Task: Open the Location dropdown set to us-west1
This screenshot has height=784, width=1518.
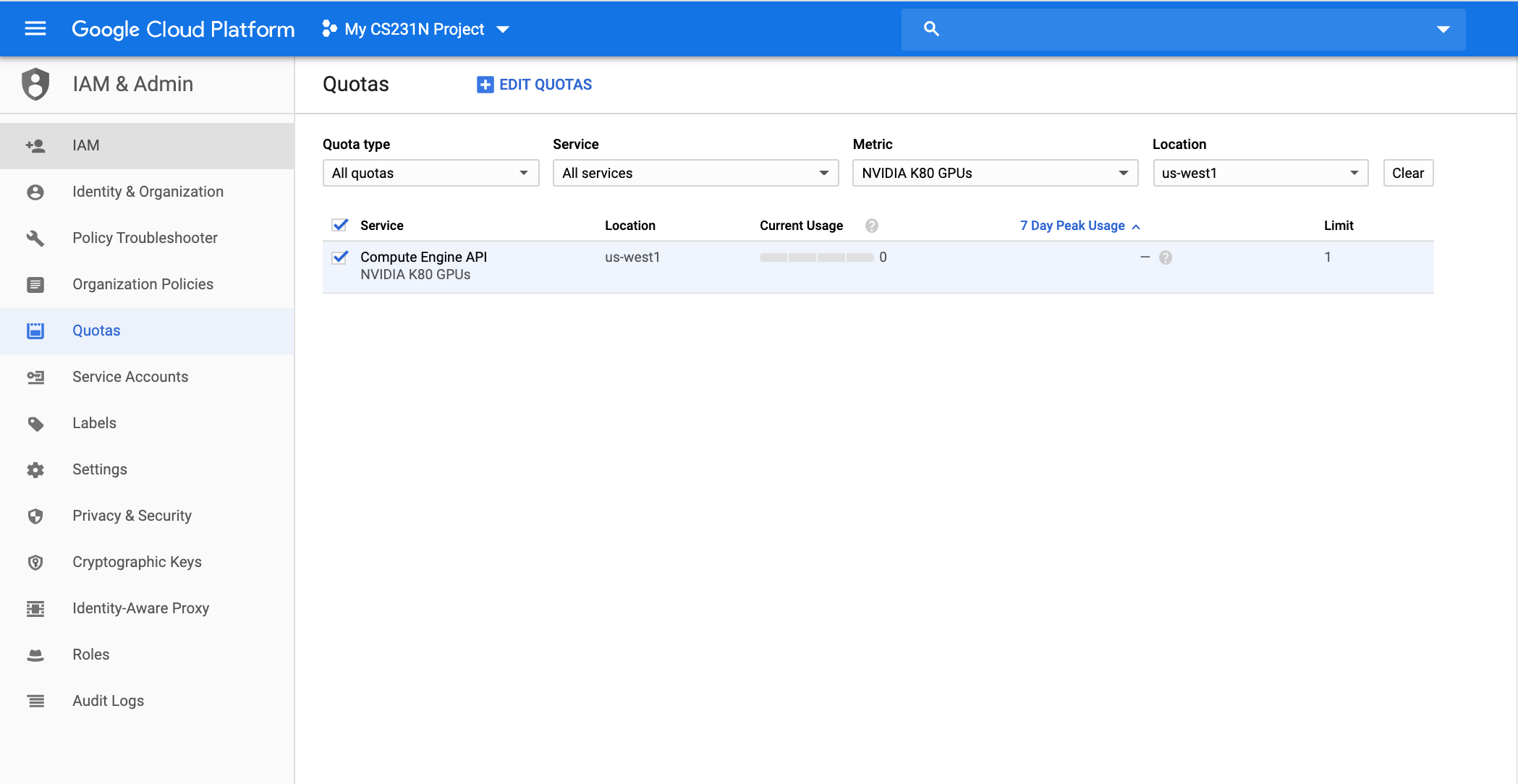Action: click(x=1260, y=173)
